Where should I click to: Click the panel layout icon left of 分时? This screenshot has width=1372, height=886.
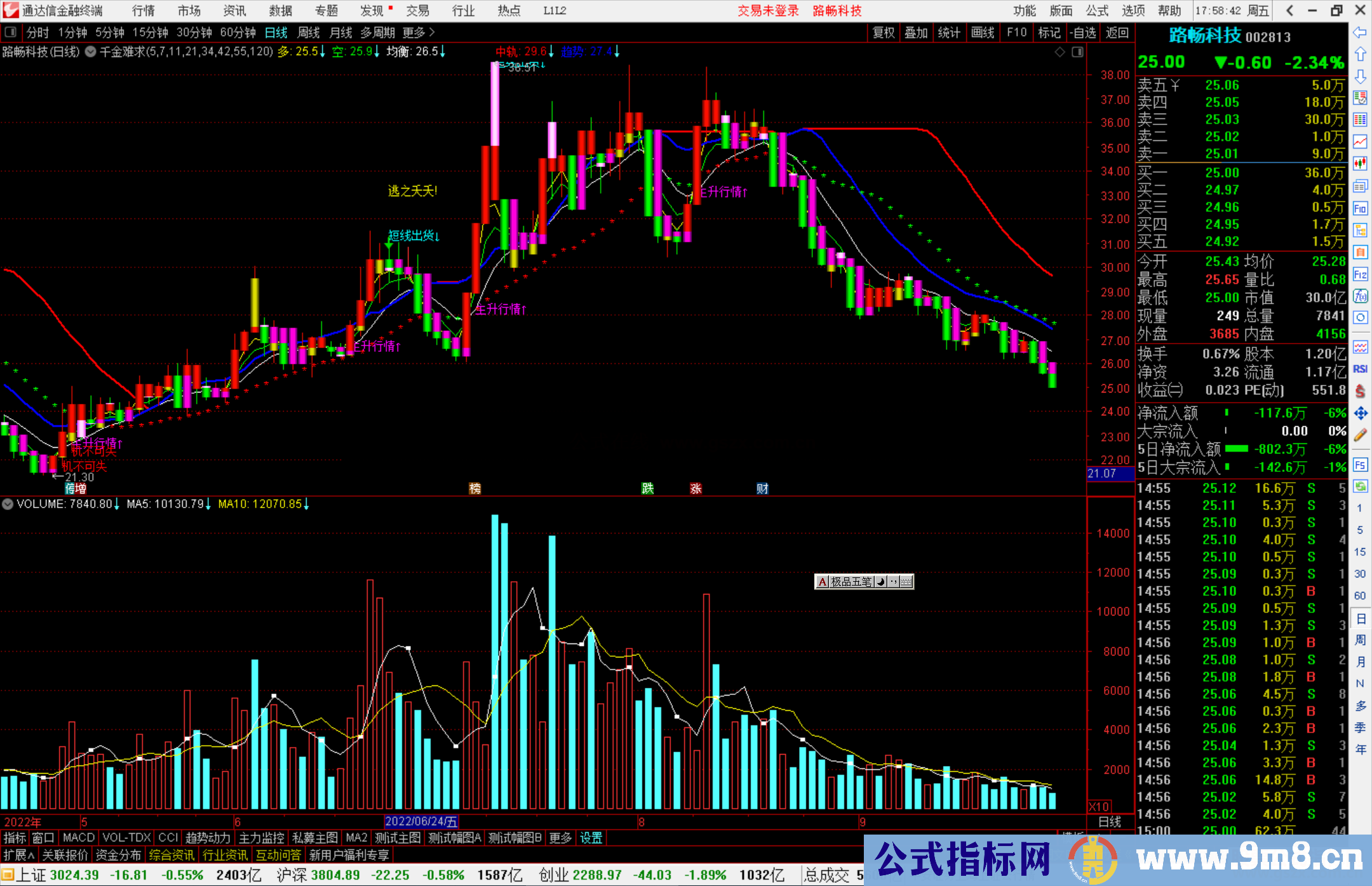click(11, 32)
